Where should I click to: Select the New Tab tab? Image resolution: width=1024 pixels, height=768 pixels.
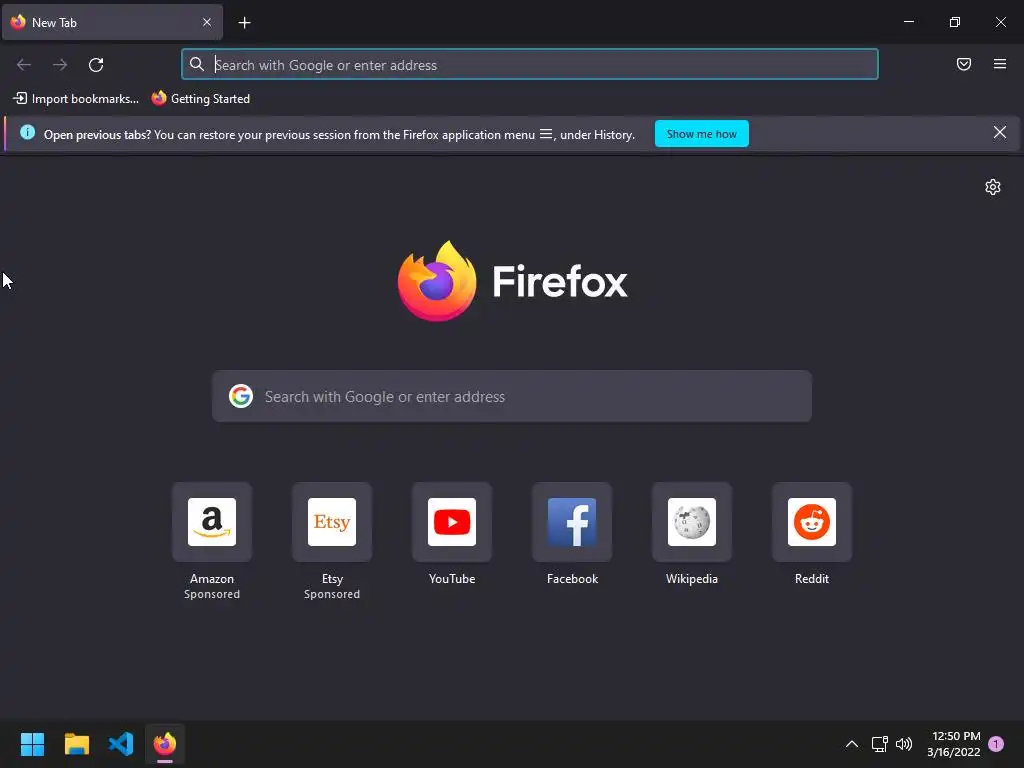point(112,22)
